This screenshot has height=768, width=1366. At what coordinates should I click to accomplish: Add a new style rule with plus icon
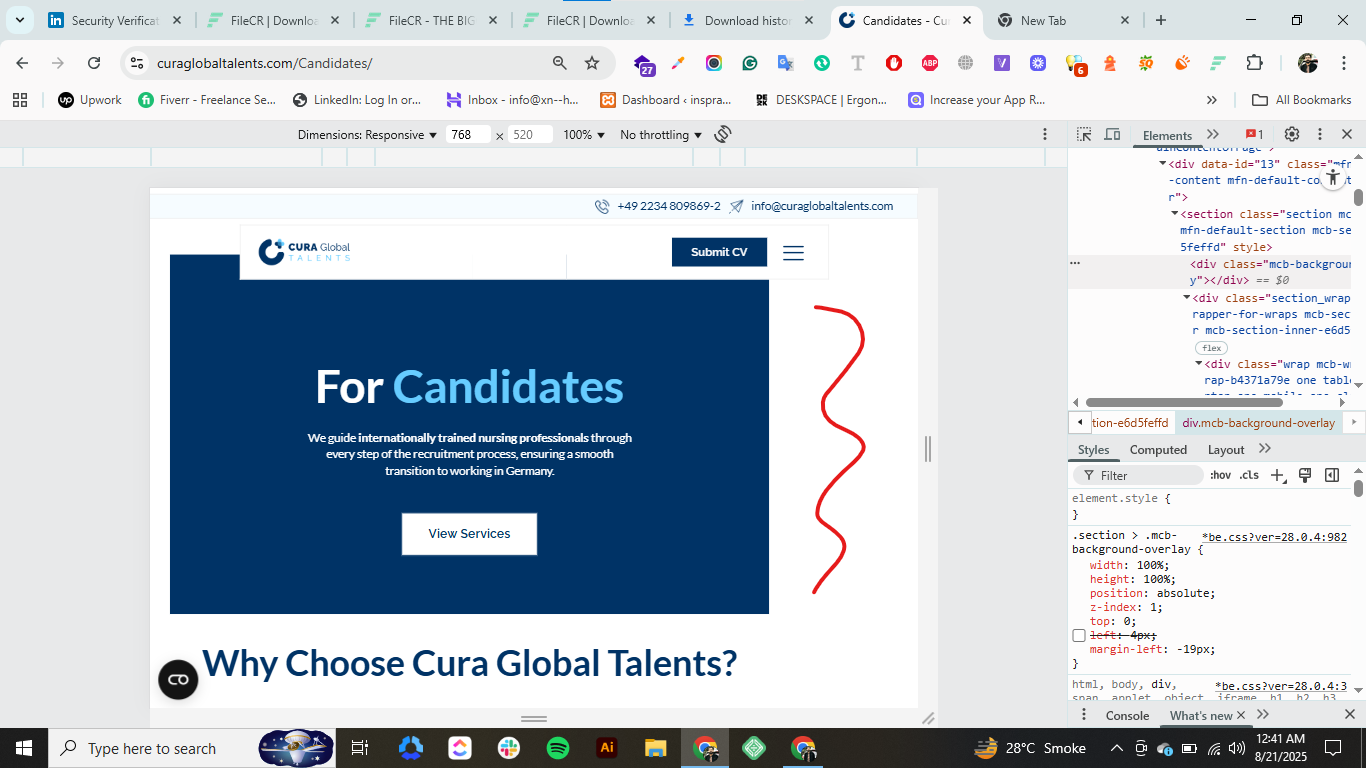pos(1277,475)
